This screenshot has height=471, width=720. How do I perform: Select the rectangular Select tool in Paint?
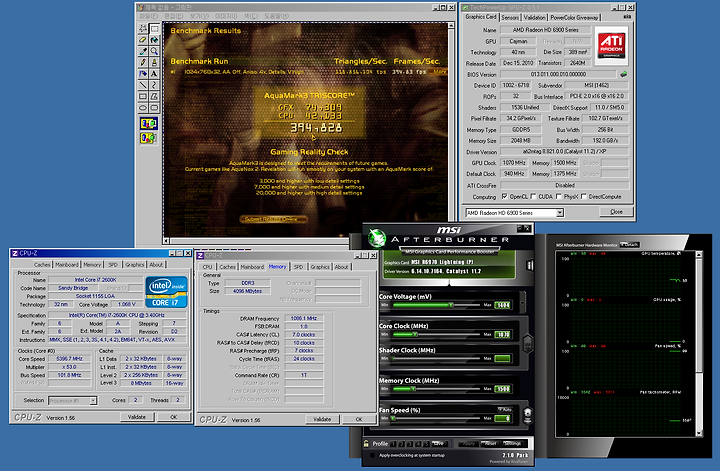(x=154, y=28)
